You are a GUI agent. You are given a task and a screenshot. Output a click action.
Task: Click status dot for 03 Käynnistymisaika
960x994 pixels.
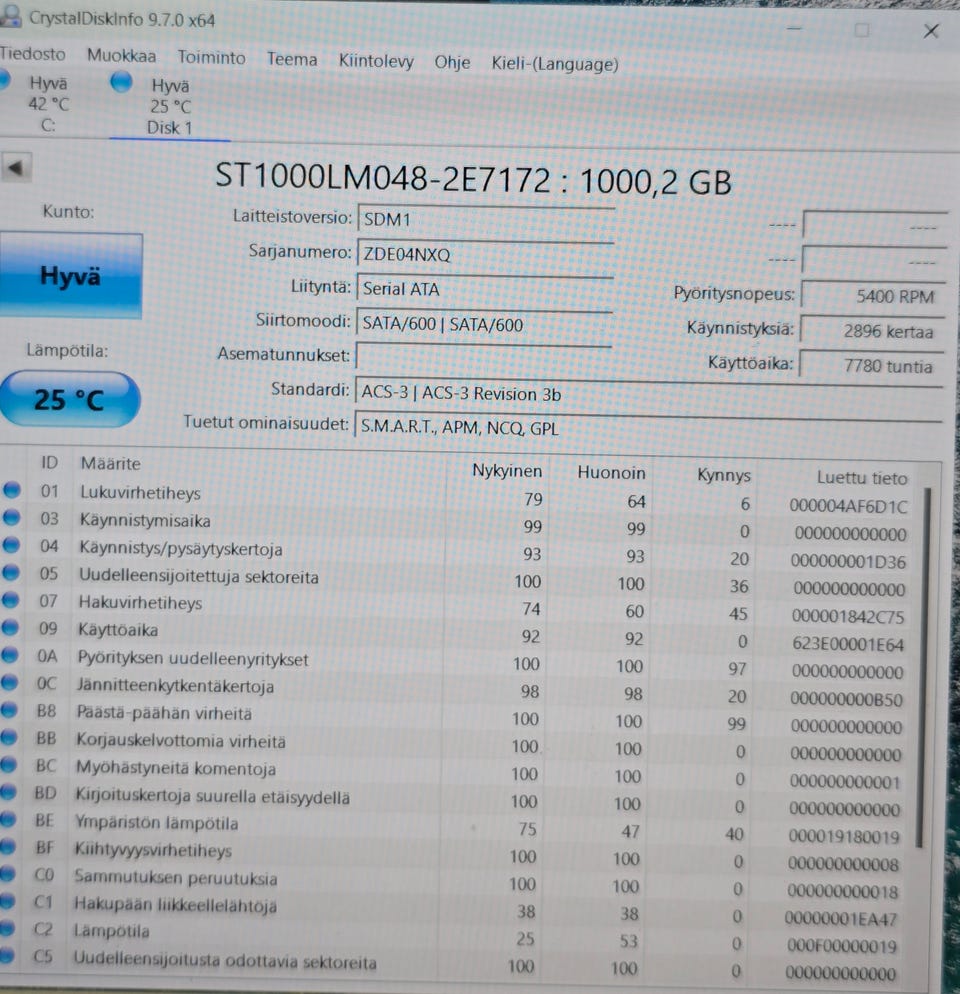click(x=11, y=517)
